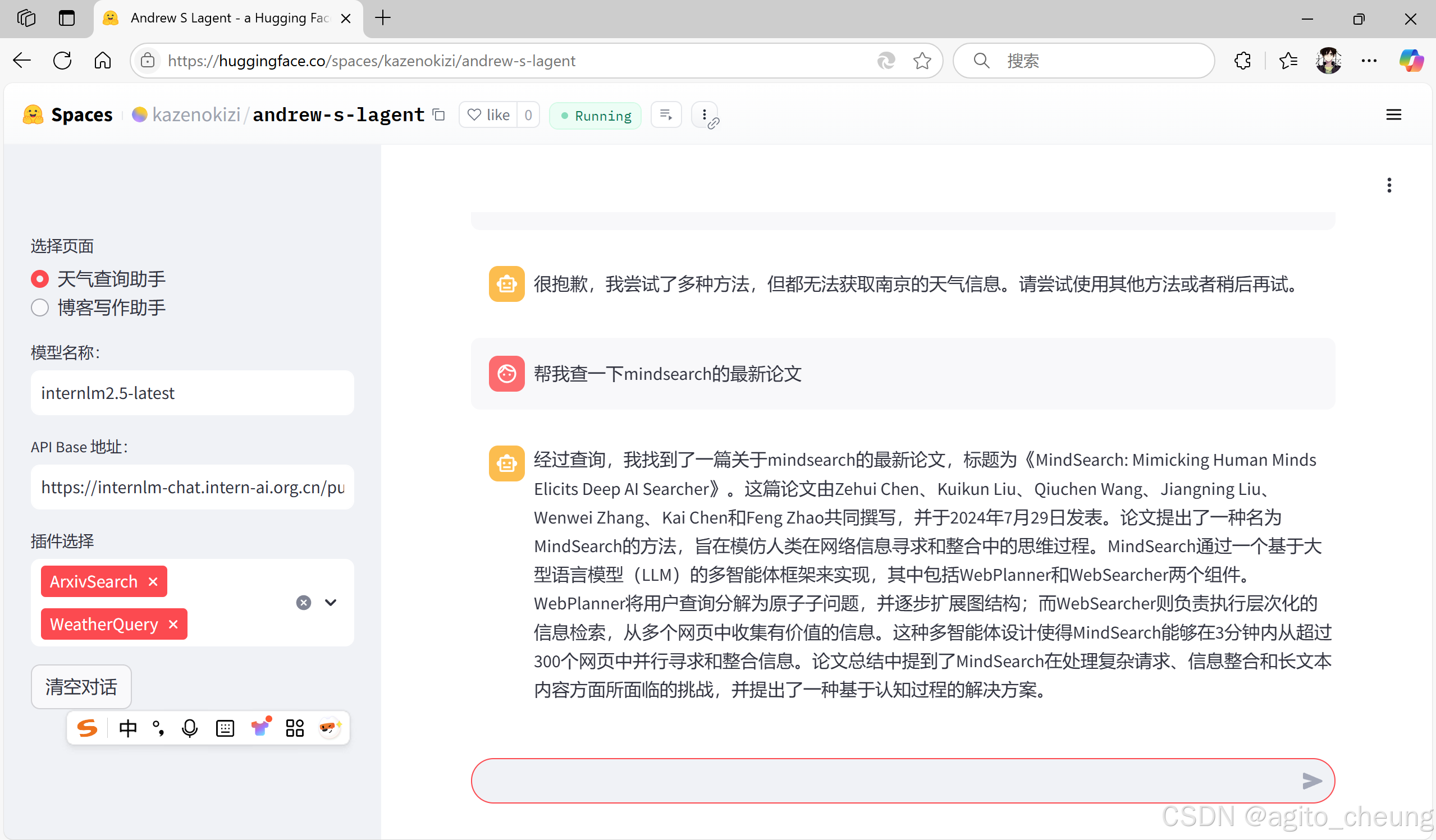Image resolution: width=1436 pixels, height=840 pixels.
Task: Like this Hugging Face Space
Action: (488, 115)
